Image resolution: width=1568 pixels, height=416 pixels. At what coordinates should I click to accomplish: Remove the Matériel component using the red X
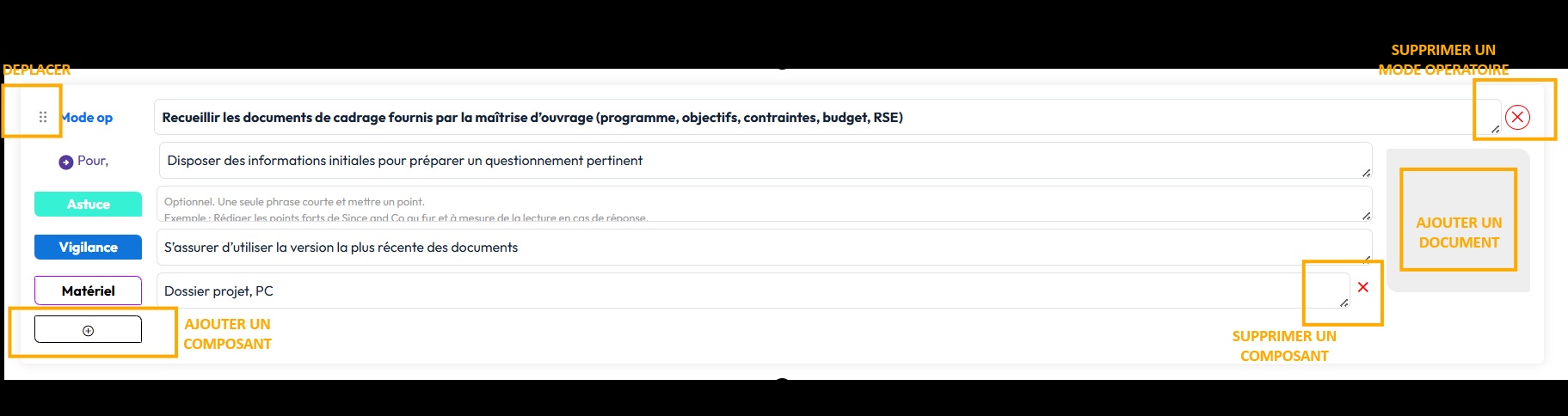(1362, 287)
